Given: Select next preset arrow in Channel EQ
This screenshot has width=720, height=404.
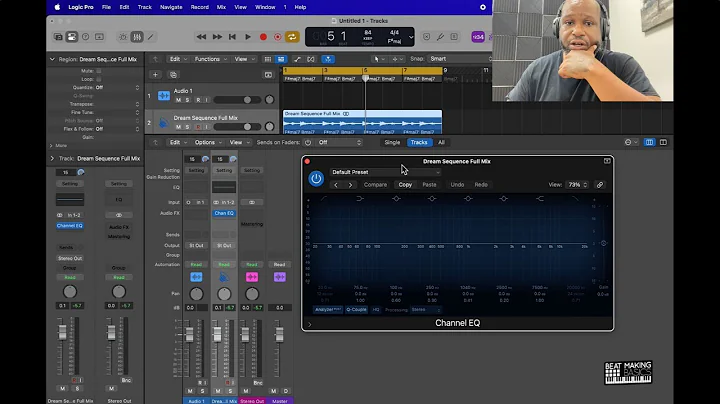Looking at the screenshot, I should tap(350, 185).
